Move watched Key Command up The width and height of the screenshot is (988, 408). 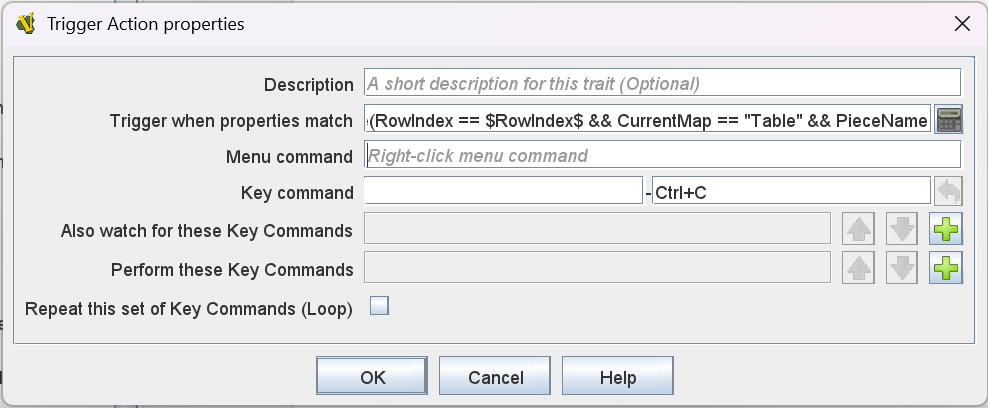pos(859,230)
